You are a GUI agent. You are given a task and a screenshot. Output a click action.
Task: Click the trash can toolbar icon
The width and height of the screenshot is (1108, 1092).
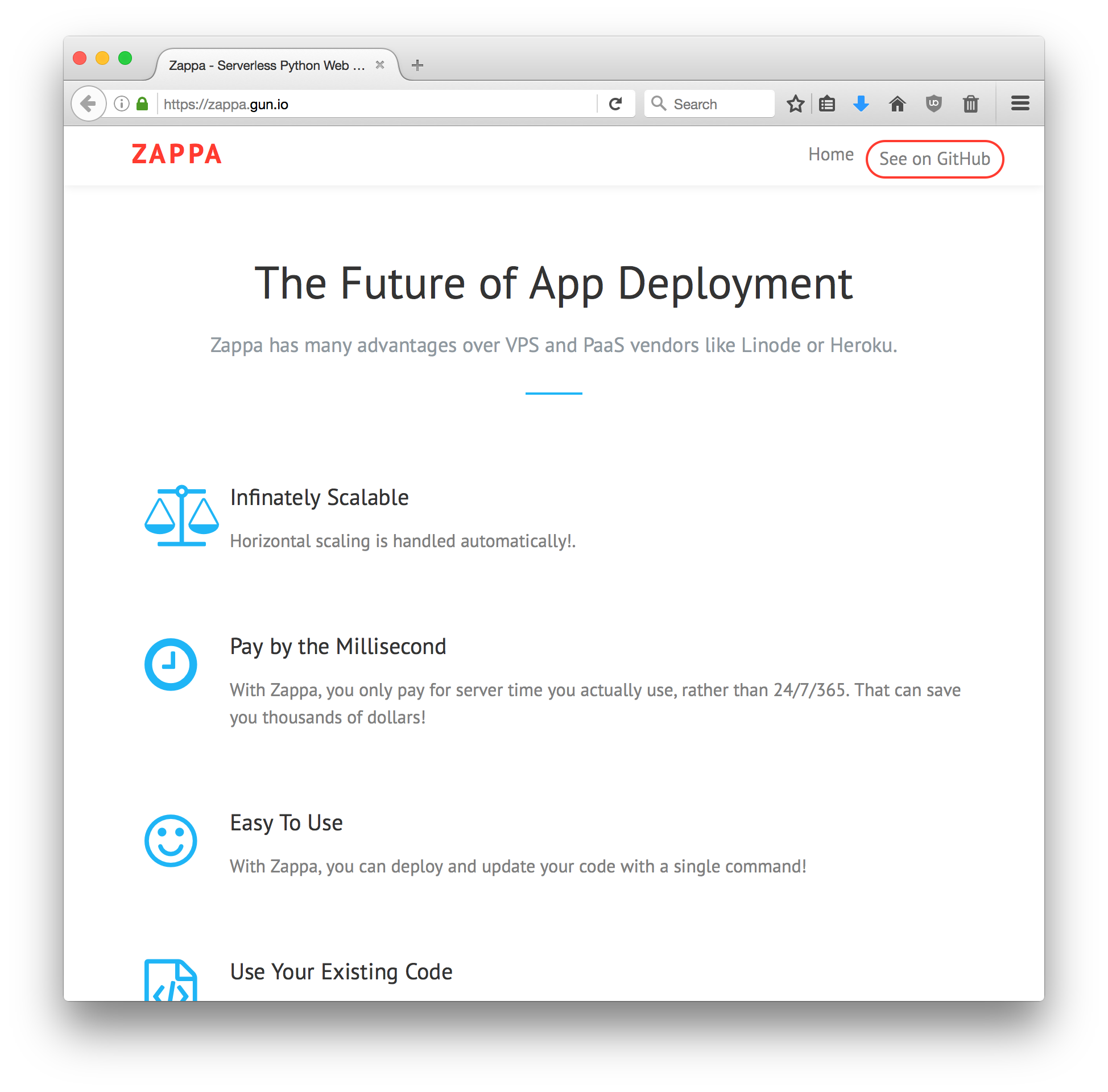pyautogui.click(x=970, y=104)
